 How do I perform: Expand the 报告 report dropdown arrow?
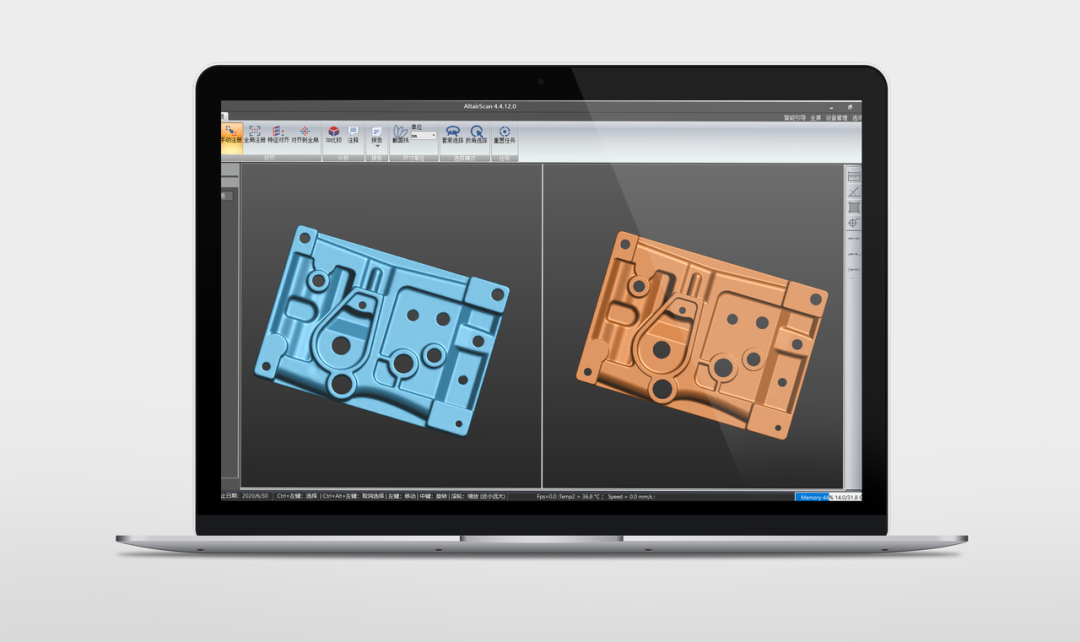click(377, 146)
